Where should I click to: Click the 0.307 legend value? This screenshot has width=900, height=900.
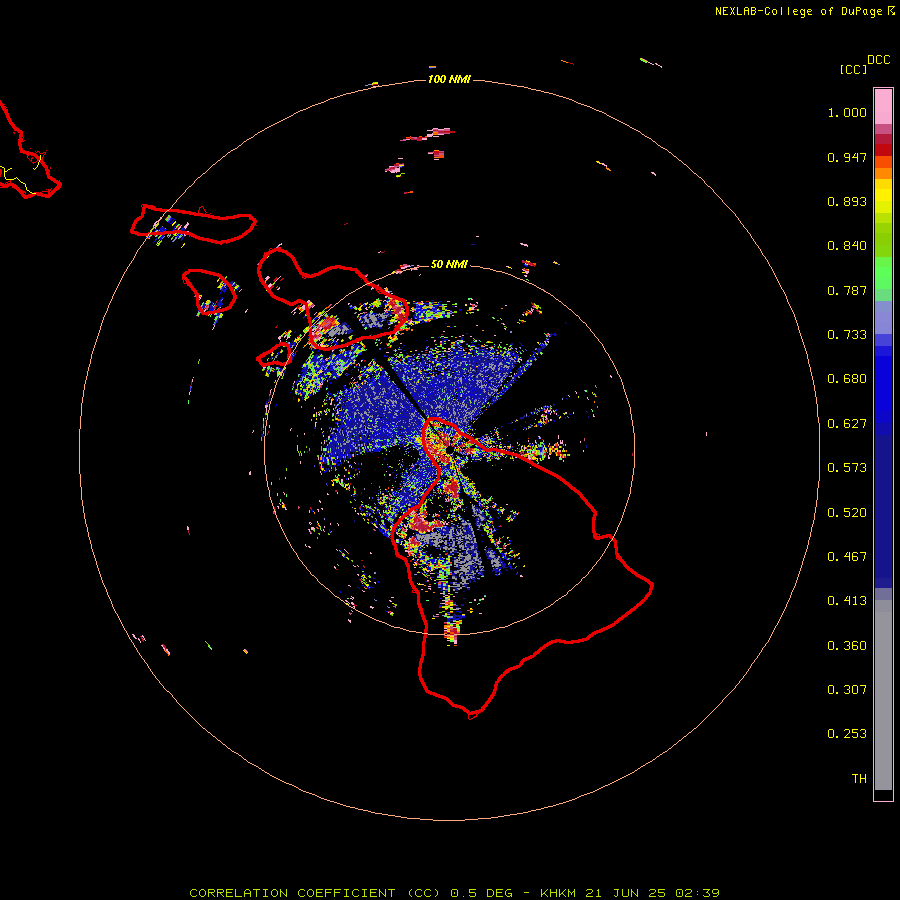click(847, 690)
